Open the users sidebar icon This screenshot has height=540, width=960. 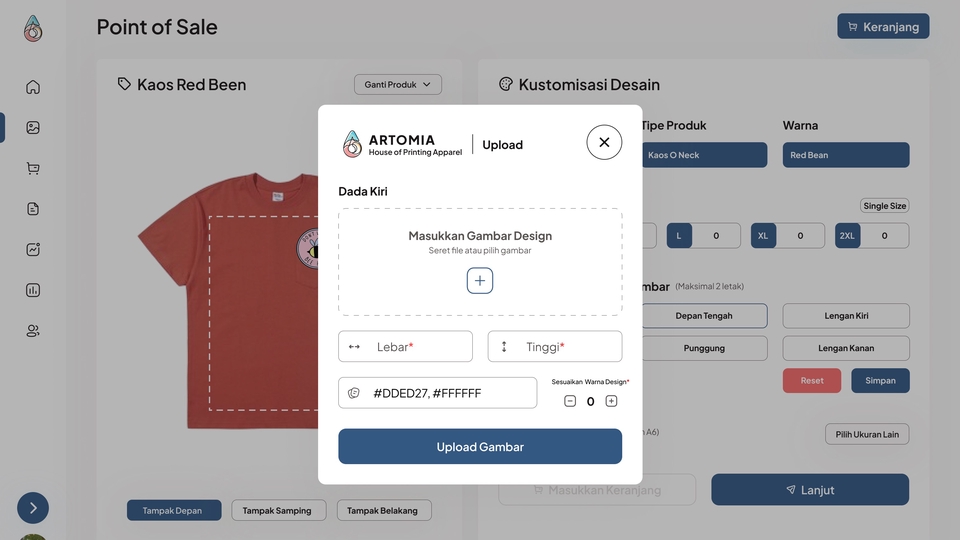[33, 331]
